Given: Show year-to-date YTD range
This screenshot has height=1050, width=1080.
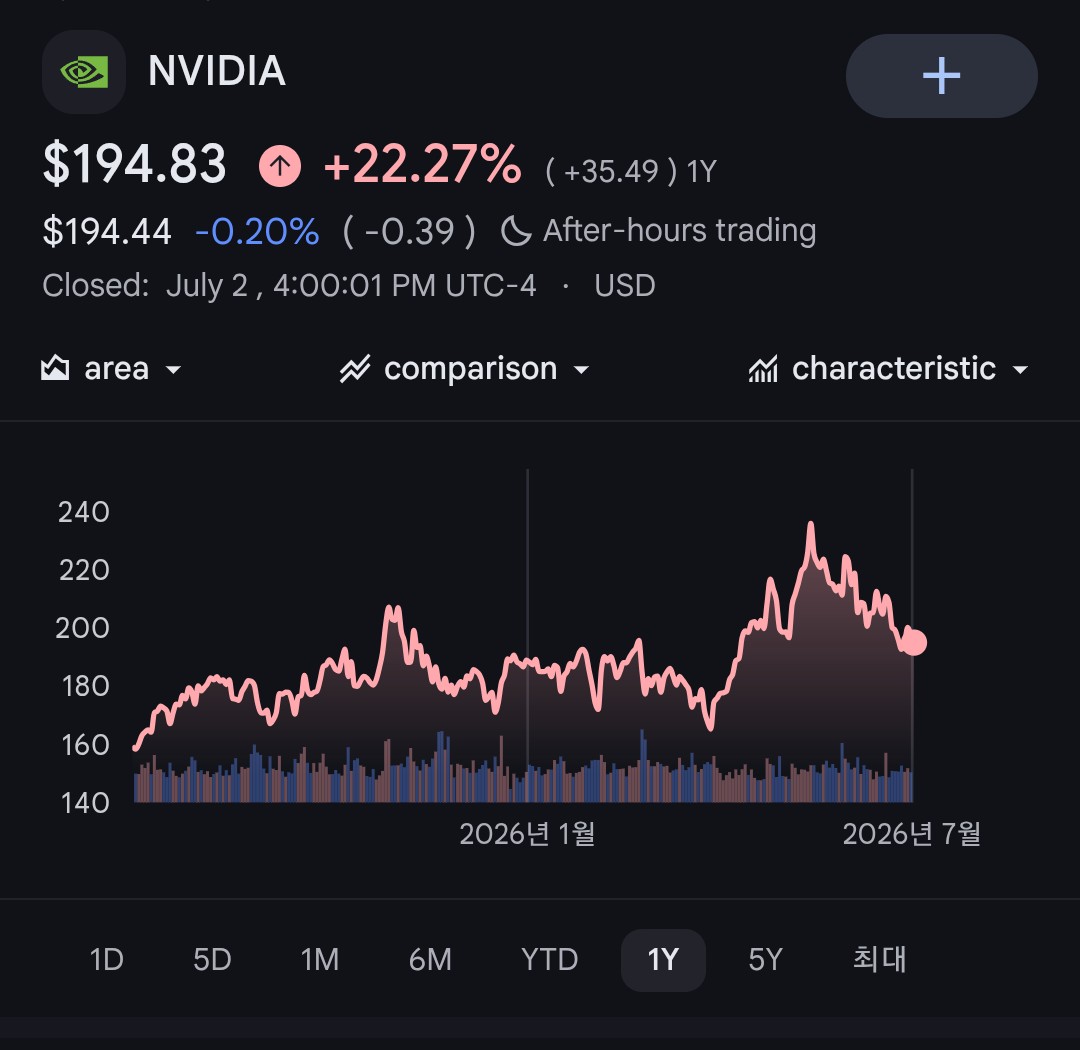Looking at the screenshot, I should click(549, 960).
